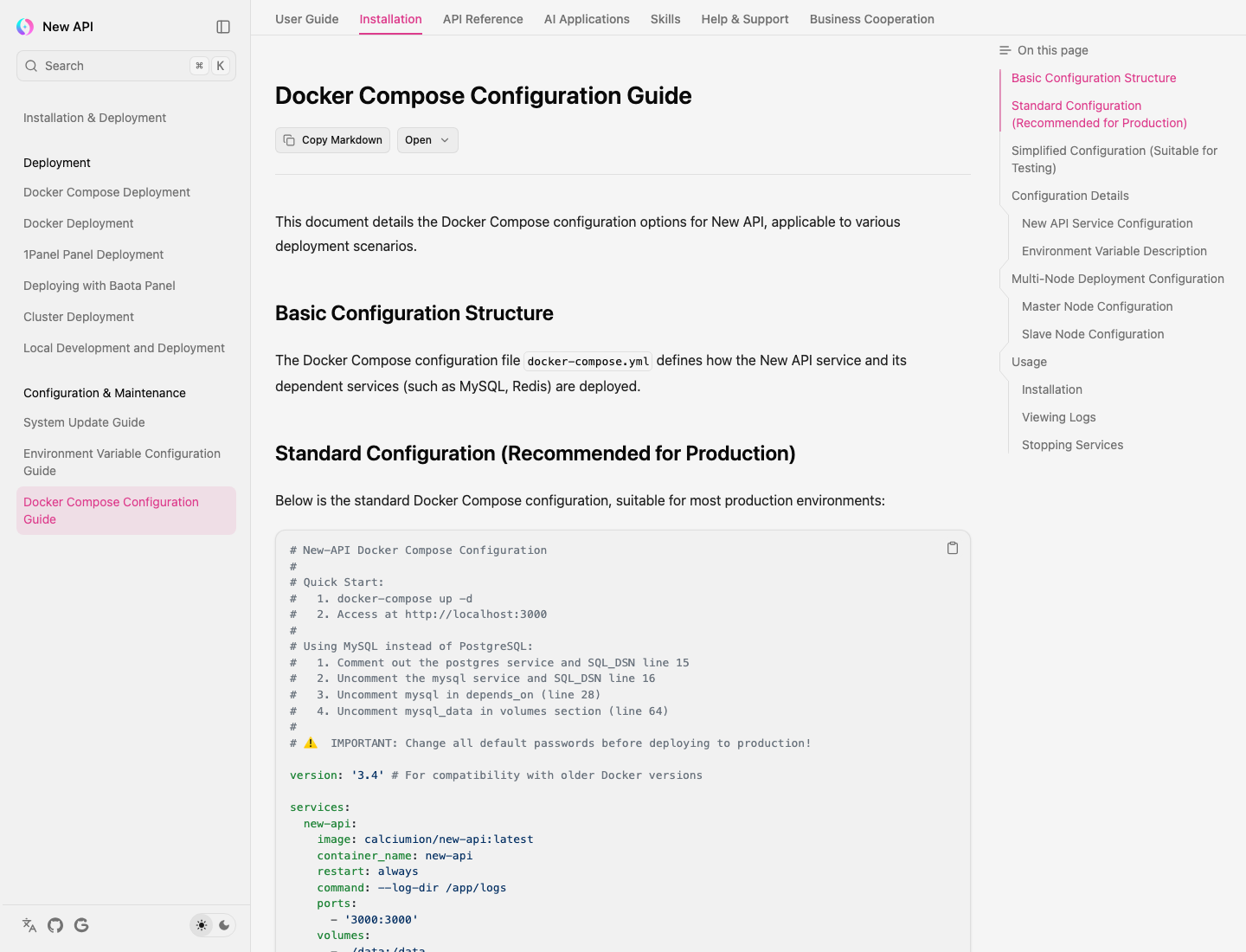Select the Installation tab
The height and width of the screenshot is (952, 1246).
click(391, 19)
